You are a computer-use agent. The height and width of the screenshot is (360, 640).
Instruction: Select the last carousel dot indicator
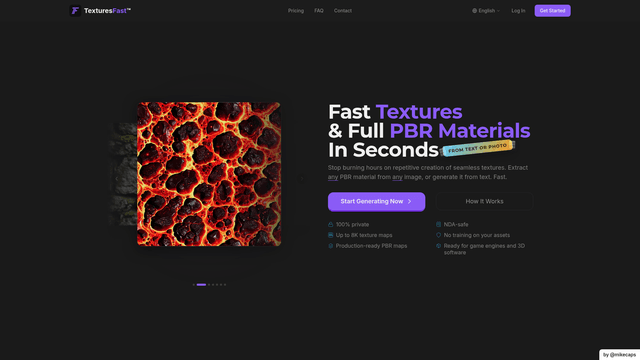coord(225,284)
